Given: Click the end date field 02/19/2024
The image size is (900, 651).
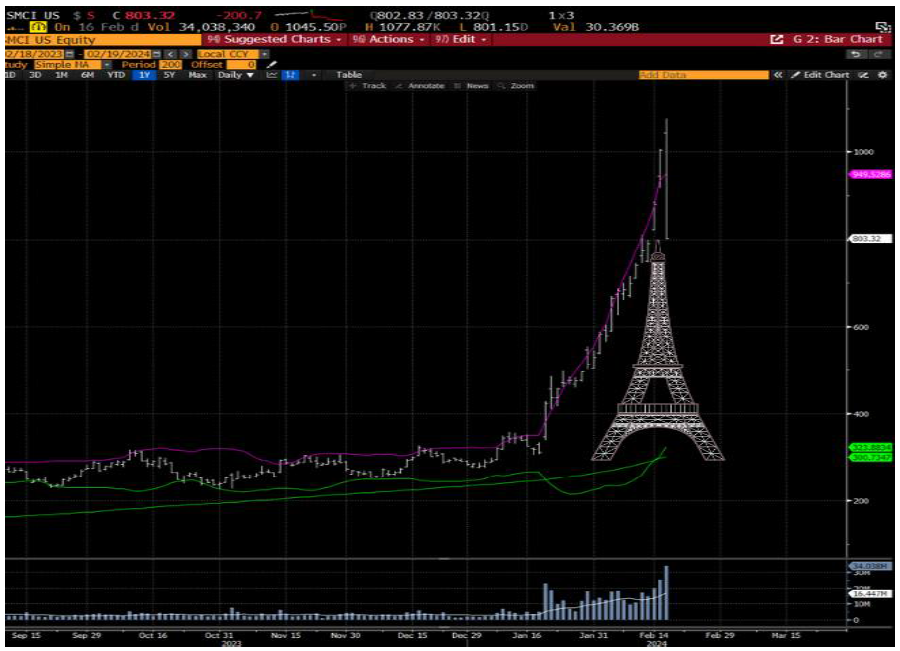Looking at the screenshot, I should tap(118, 53).
